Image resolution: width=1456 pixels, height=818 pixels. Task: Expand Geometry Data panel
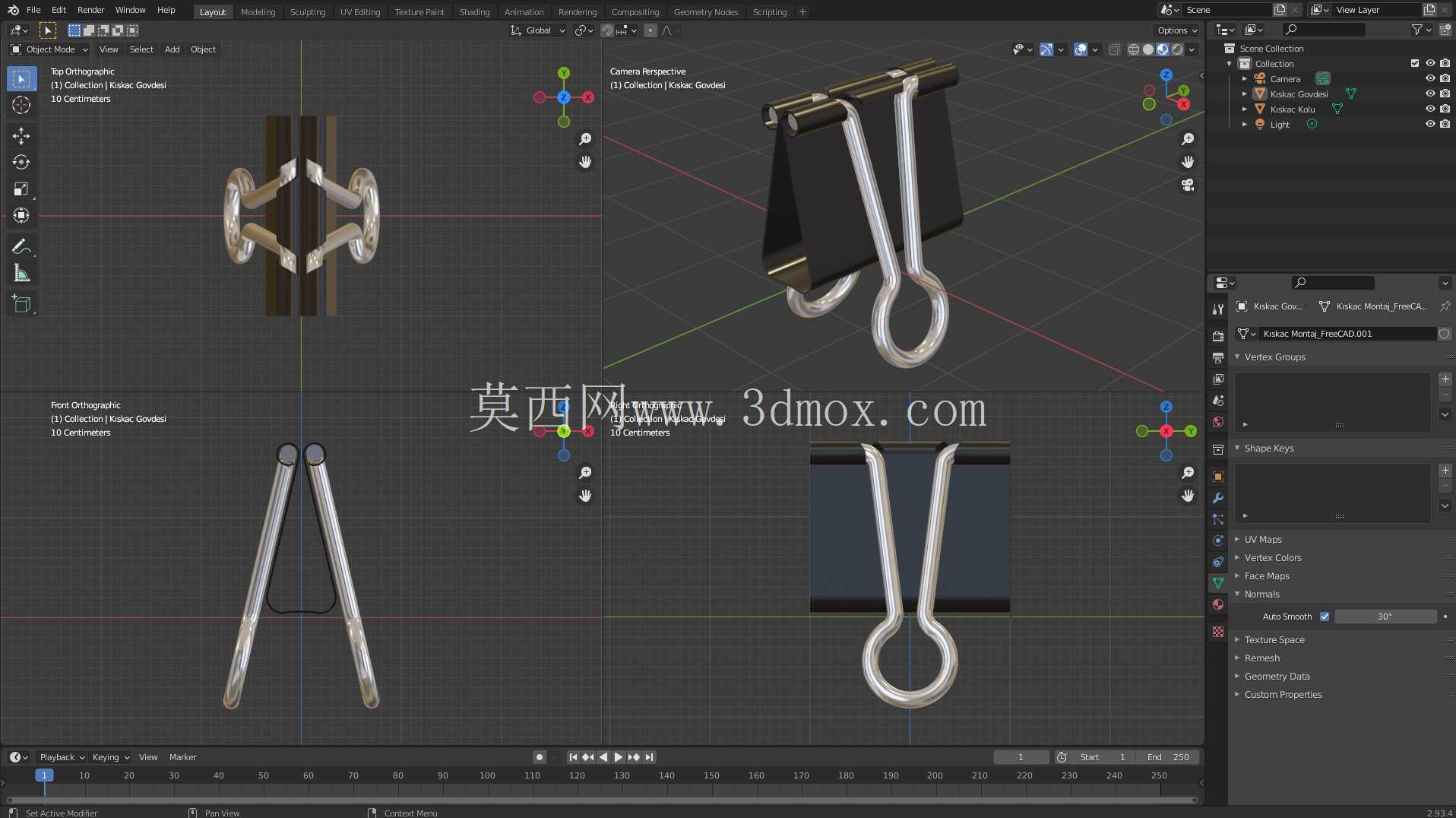pyautogui.click(x=1277, y=676)
